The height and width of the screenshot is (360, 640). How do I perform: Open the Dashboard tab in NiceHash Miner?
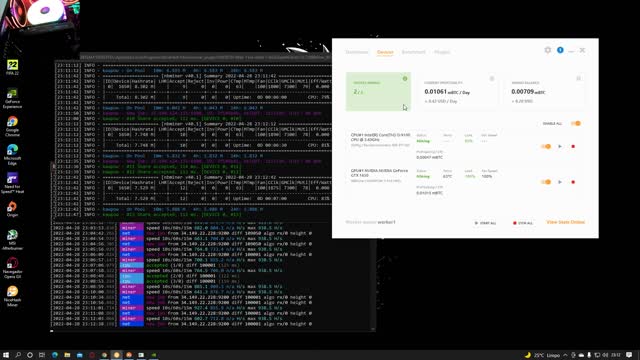pos(357,52)
